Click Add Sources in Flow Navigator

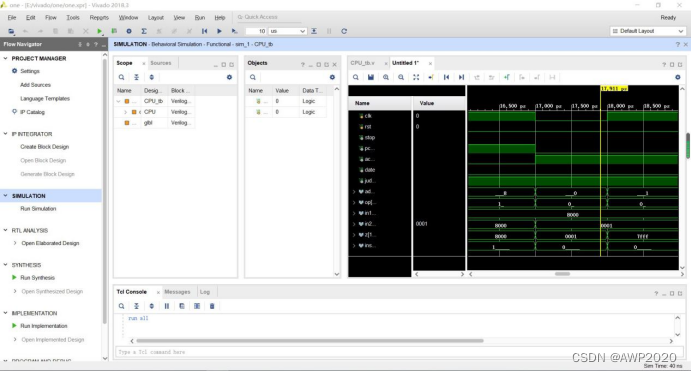(35, 85)
